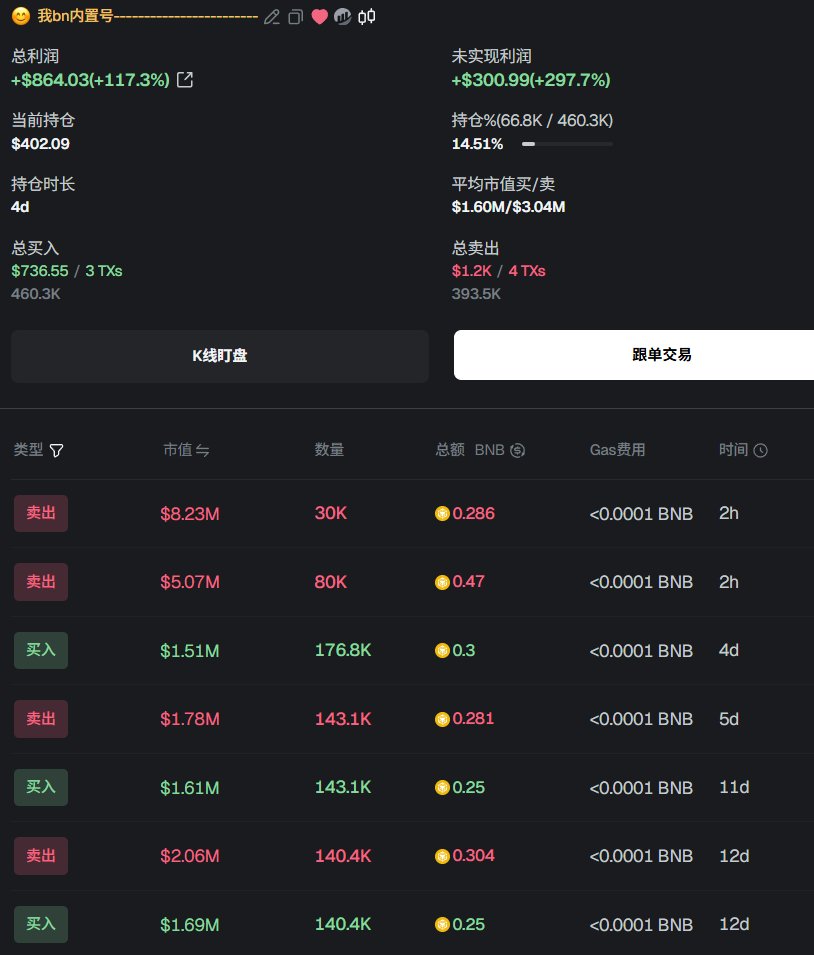Screen dimensions: 814x955
Task: Click average market cap $1.60M/$3.04M
Action: click(x=508, y=207)
